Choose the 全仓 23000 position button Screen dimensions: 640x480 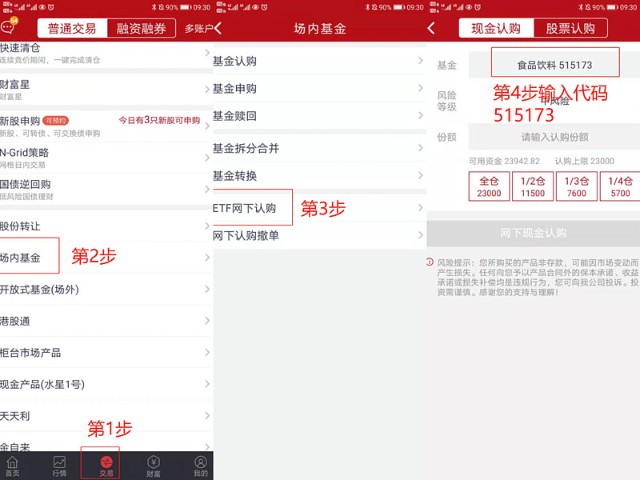click(490, 187)
